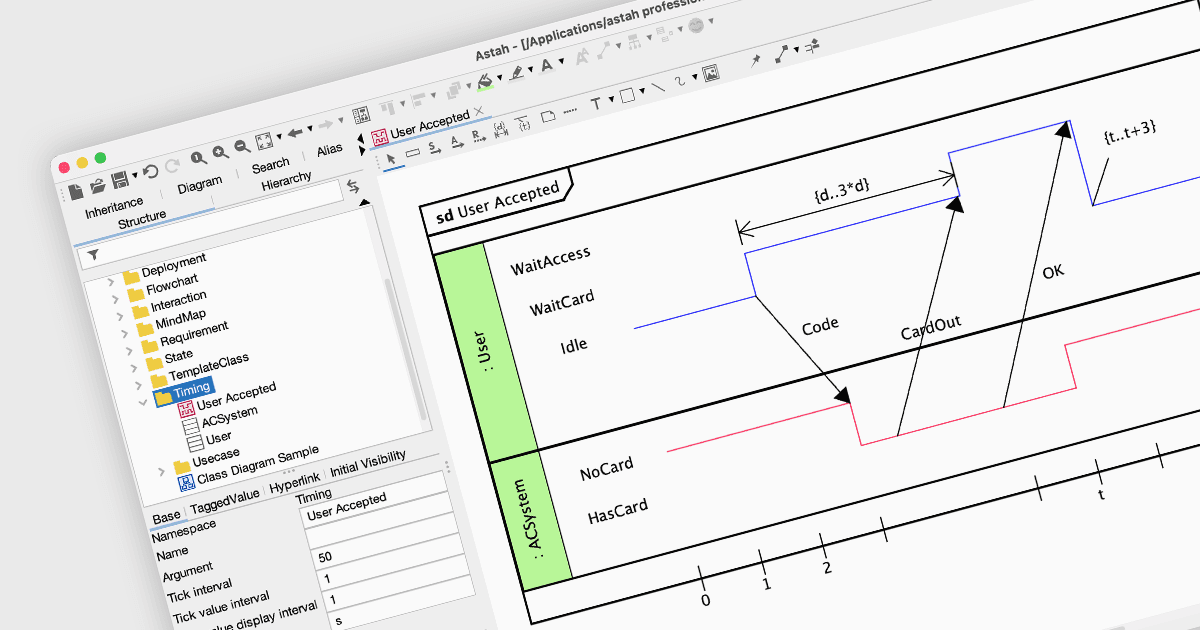
Task: Fit diagram in window icon
Action: pyautogui.click(x=263, y=141)
